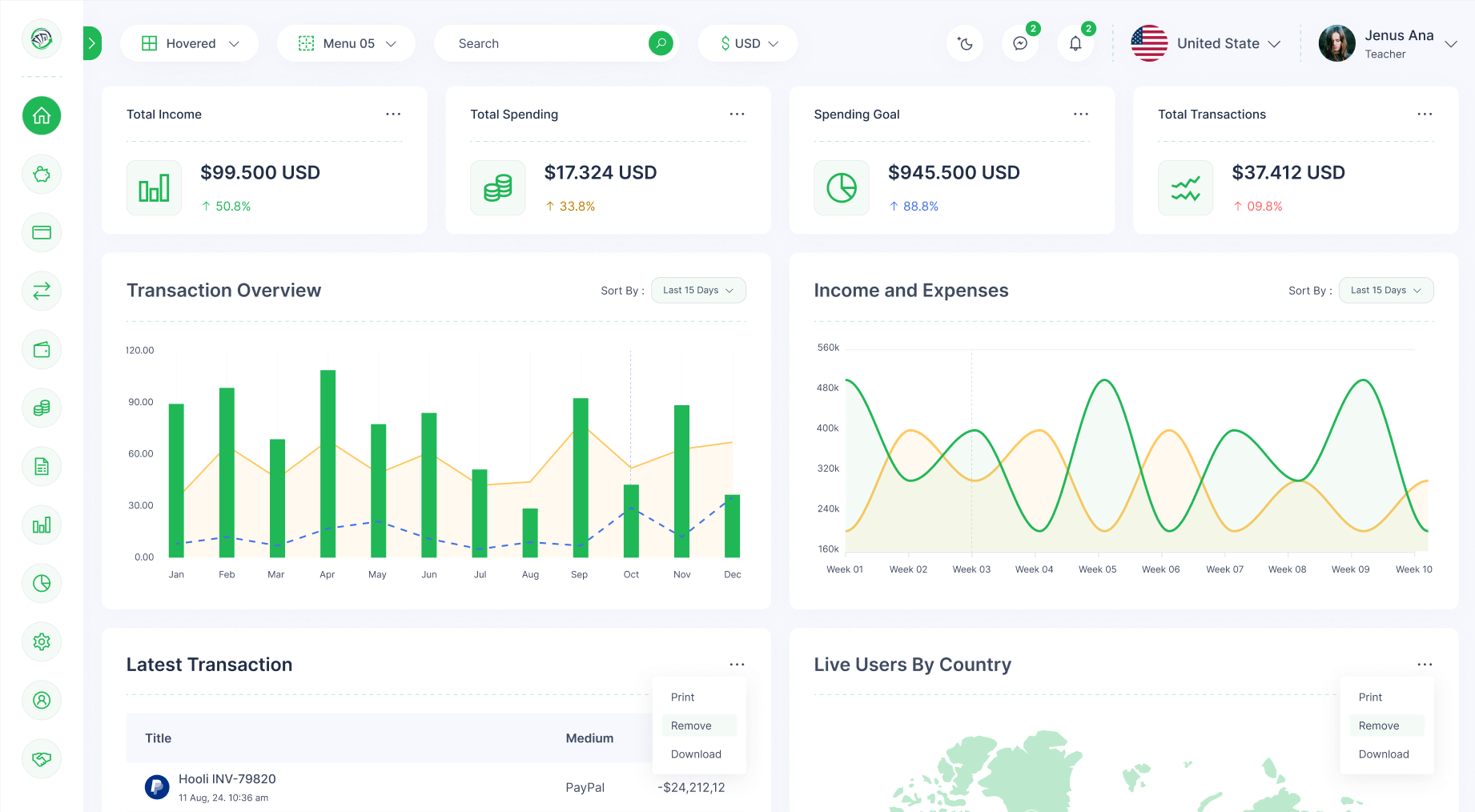This screenshot has height=812, width=1475.
Task: Select the document invoice sidebar icon
Action: [42, 467]
